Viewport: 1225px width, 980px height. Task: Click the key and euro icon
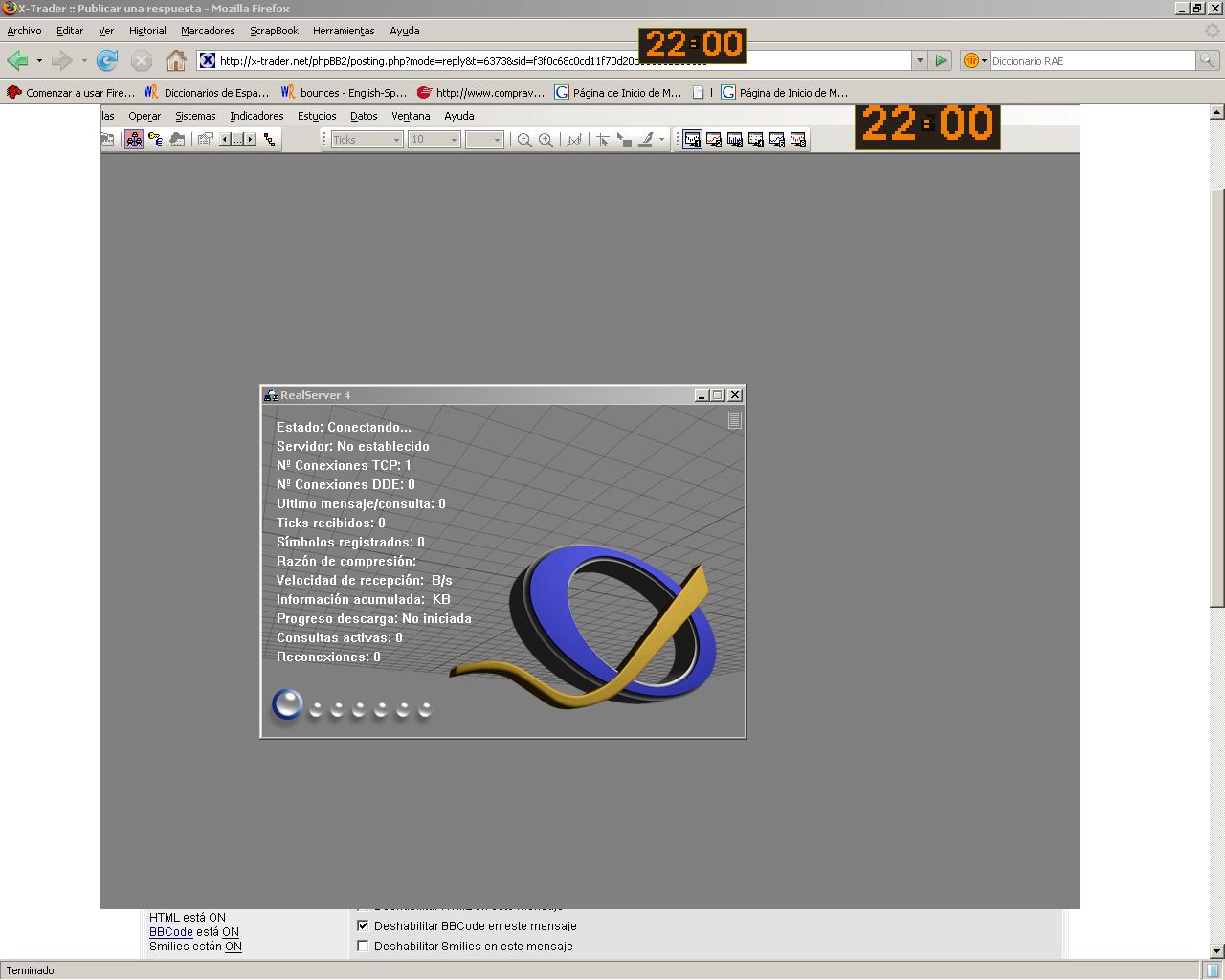tap(155, 140)
